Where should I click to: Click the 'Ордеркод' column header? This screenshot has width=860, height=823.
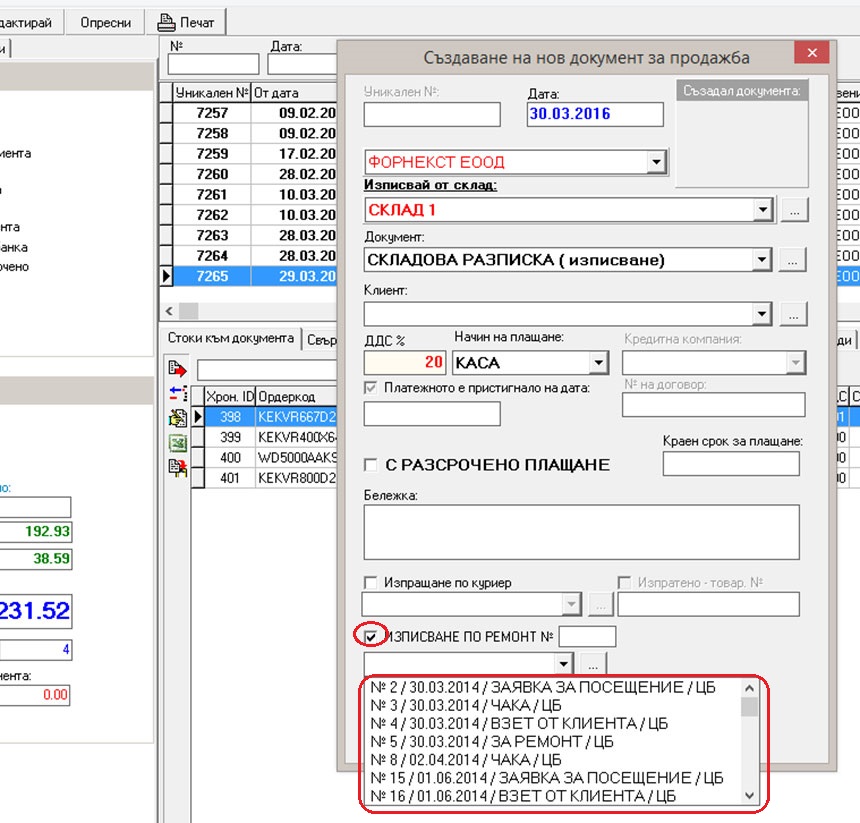click(296, 396)
